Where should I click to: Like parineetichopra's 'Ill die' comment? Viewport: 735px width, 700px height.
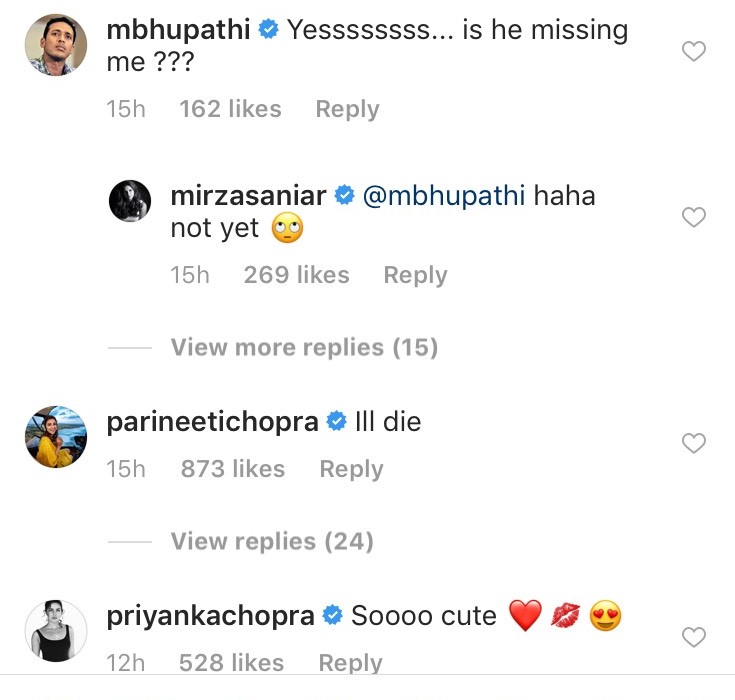[x=693, y=443]
